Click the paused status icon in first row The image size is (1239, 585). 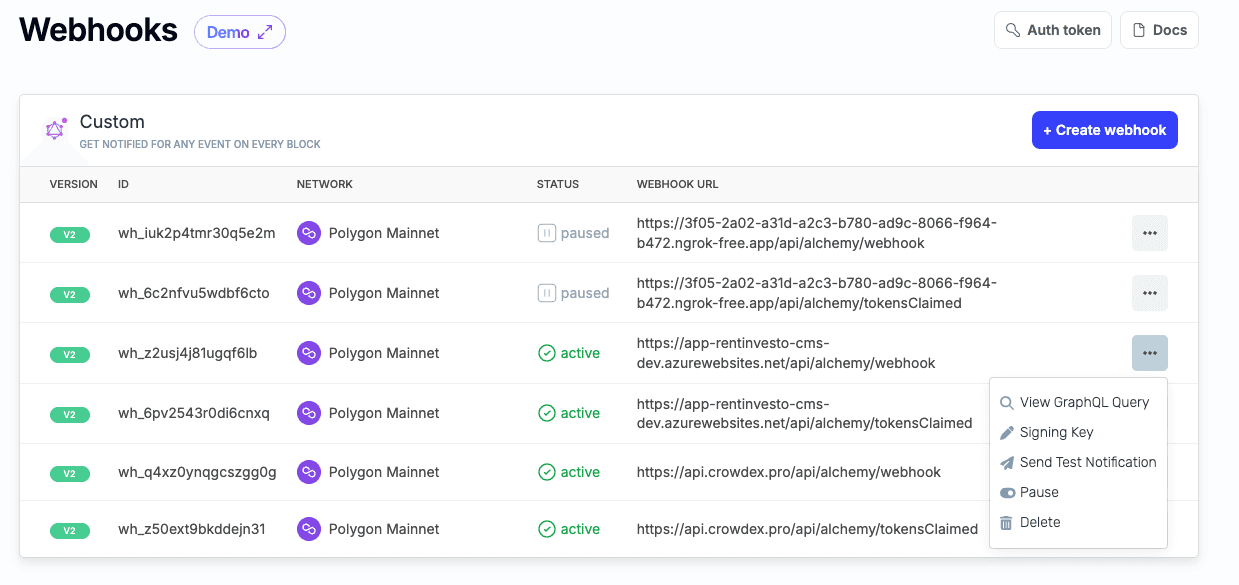[x=546, y=233]
